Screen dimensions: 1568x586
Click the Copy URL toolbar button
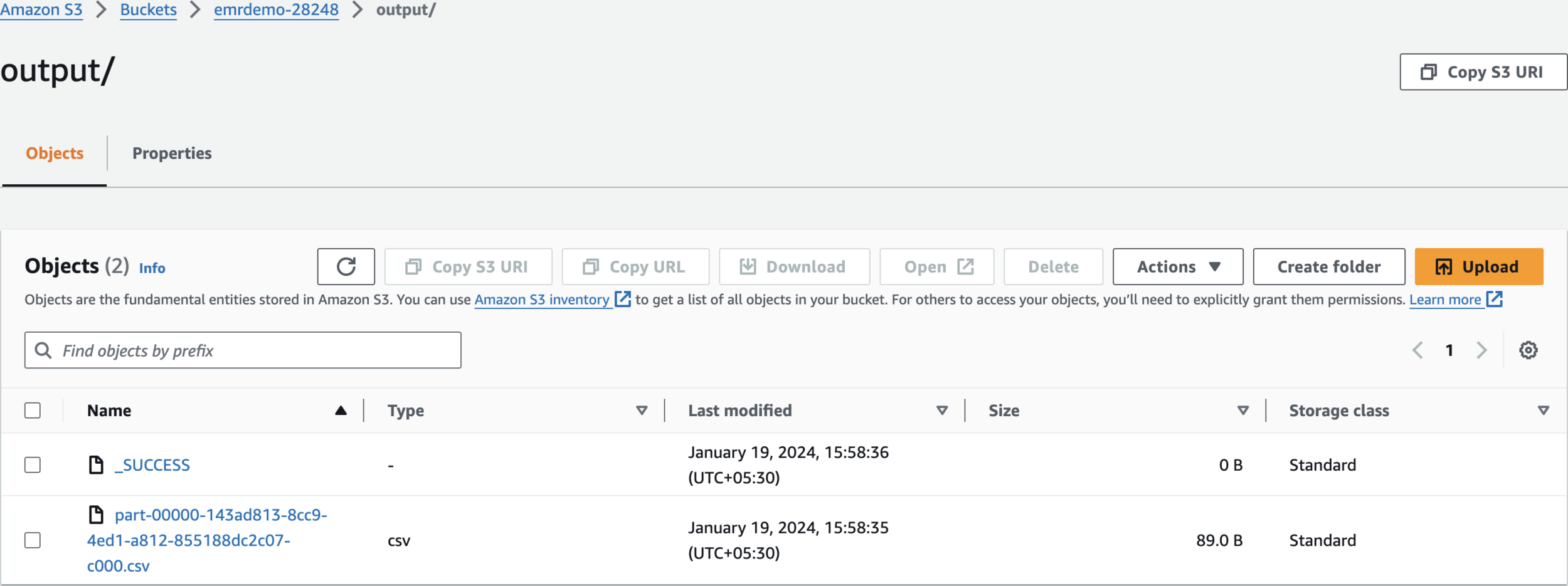635,266
